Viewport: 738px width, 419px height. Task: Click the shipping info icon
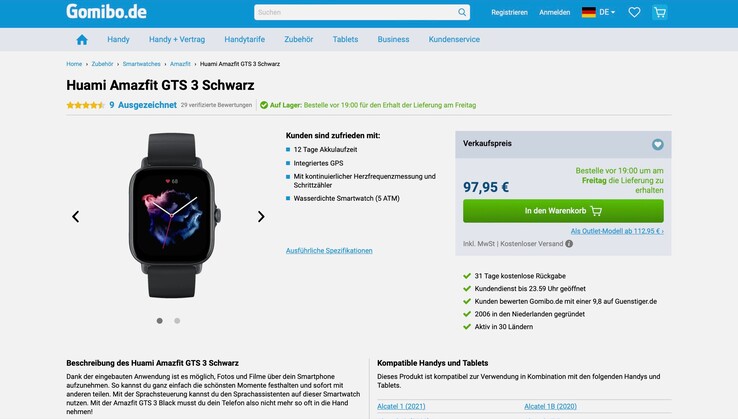click(x=569, y=244)
